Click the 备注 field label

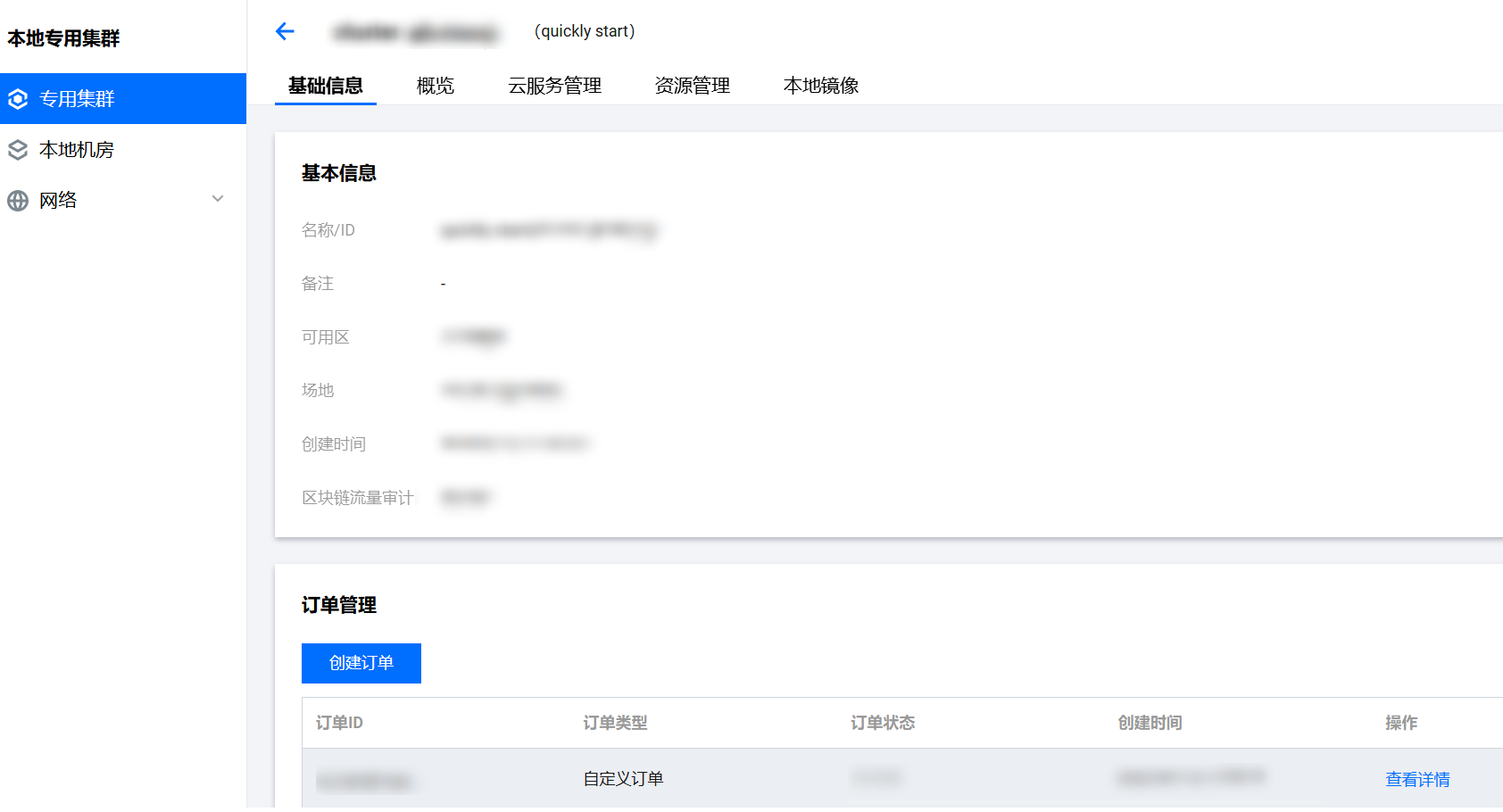coord(318,284)
